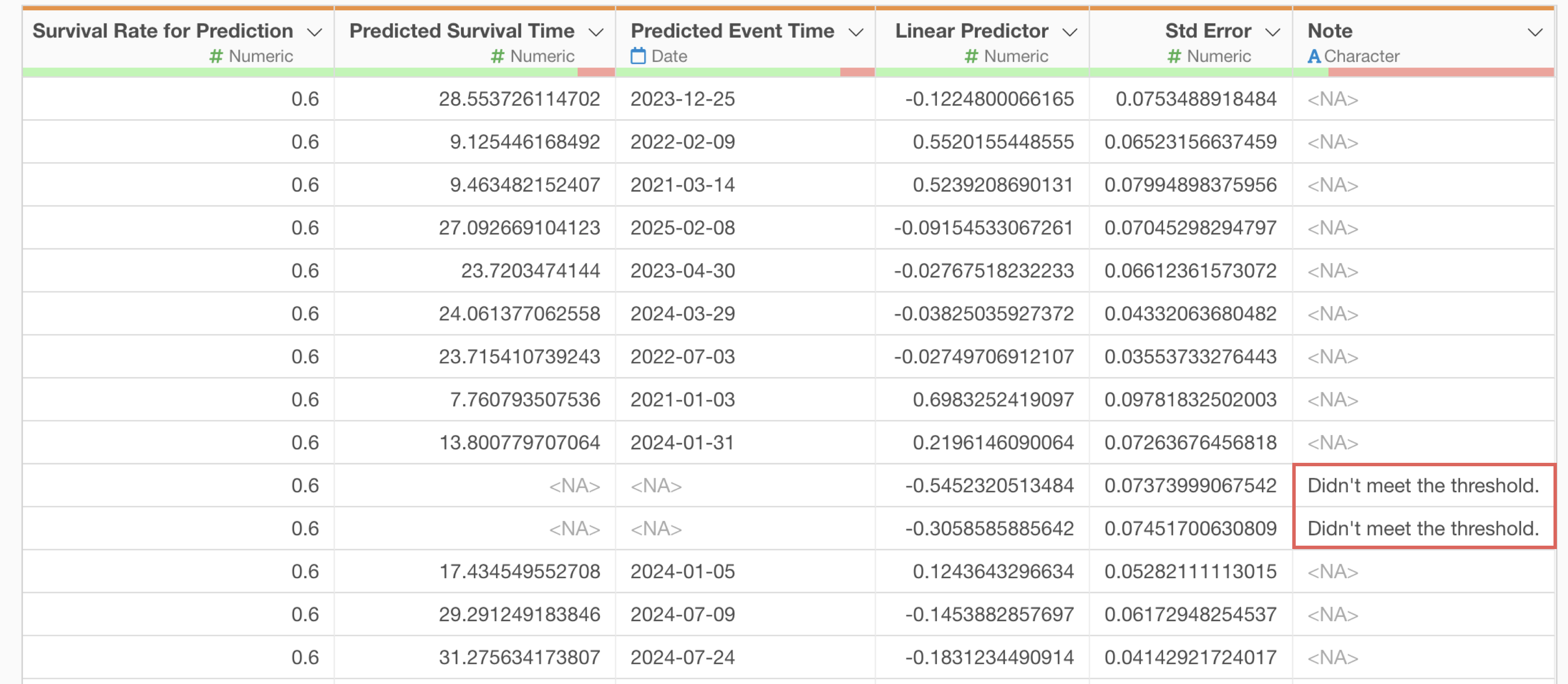The width and height of the screenshot is (1568, 684).
Task: Click Predicted Survival Time red NA bar segment
Action: pos(596,73)
